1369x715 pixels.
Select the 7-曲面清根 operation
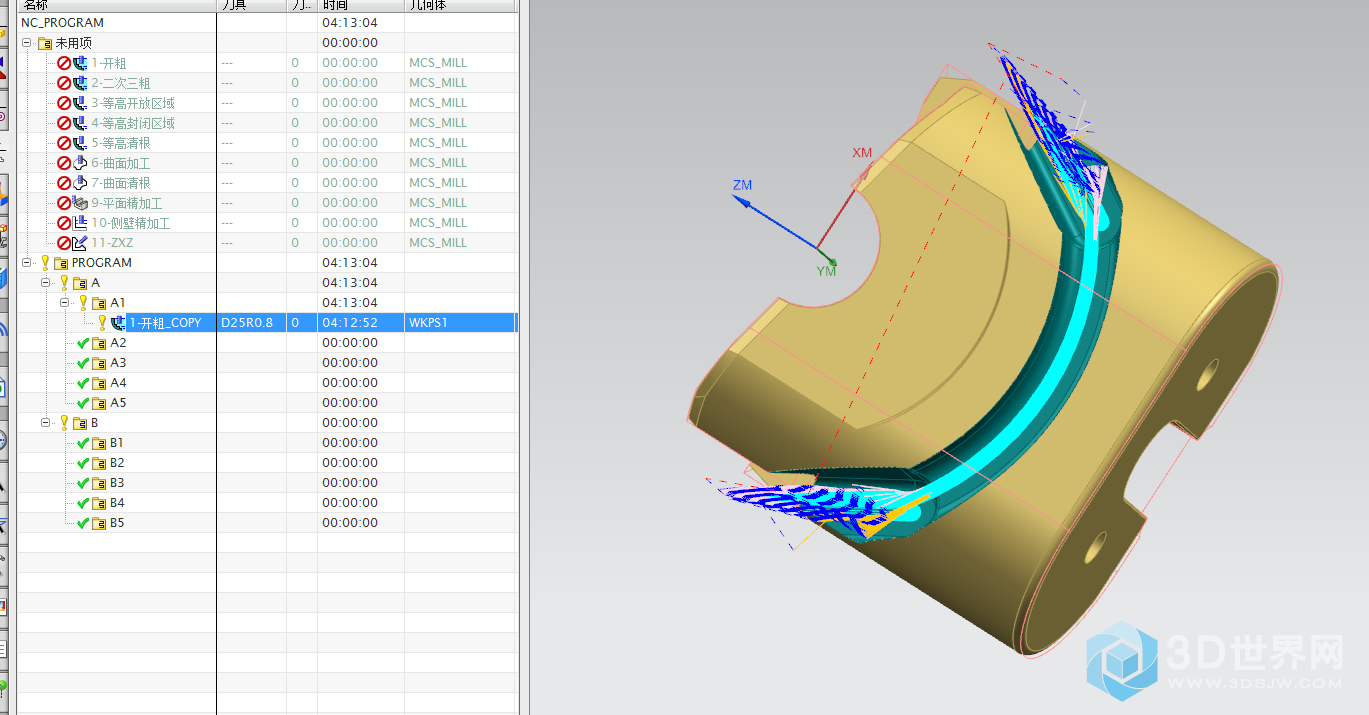[x=121, y=183]
